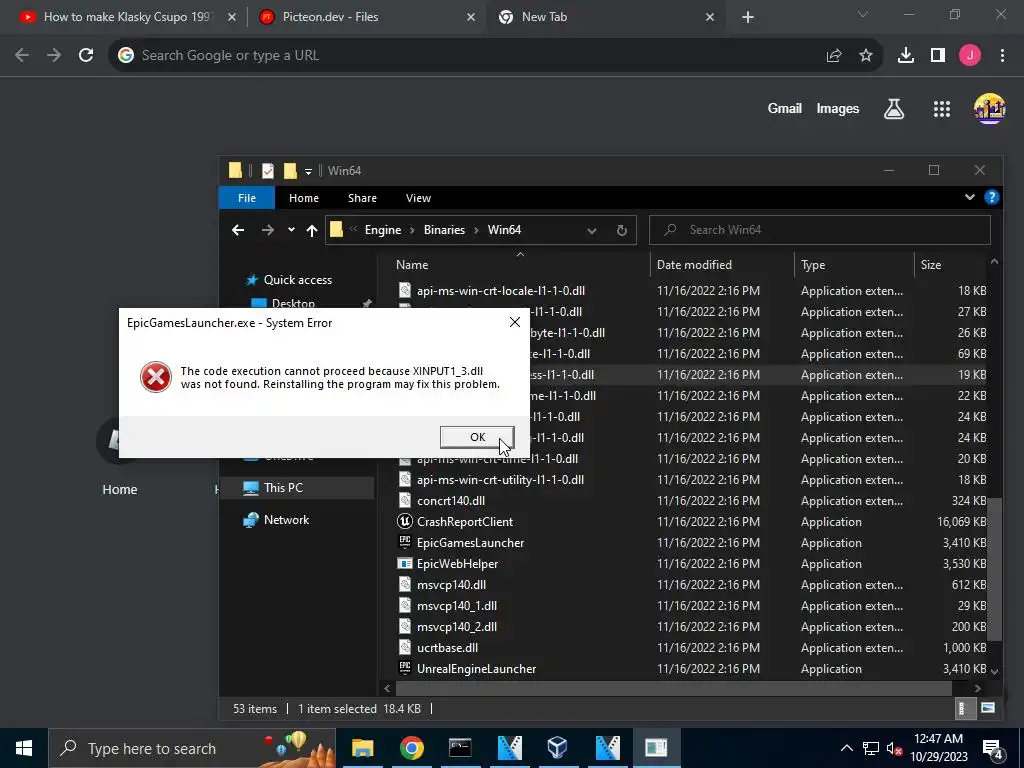1024x768 pixels.
Task: Open the notification center icon
Action: pos(993,748)
